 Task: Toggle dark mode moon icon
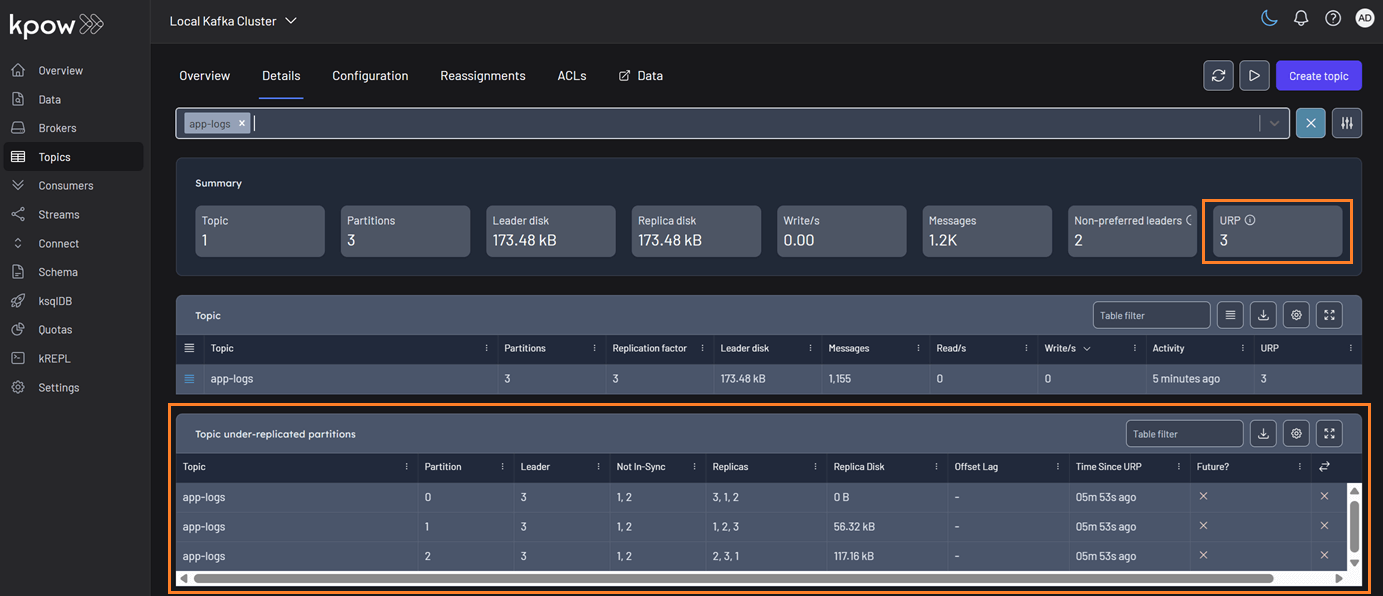(1269, 18)
